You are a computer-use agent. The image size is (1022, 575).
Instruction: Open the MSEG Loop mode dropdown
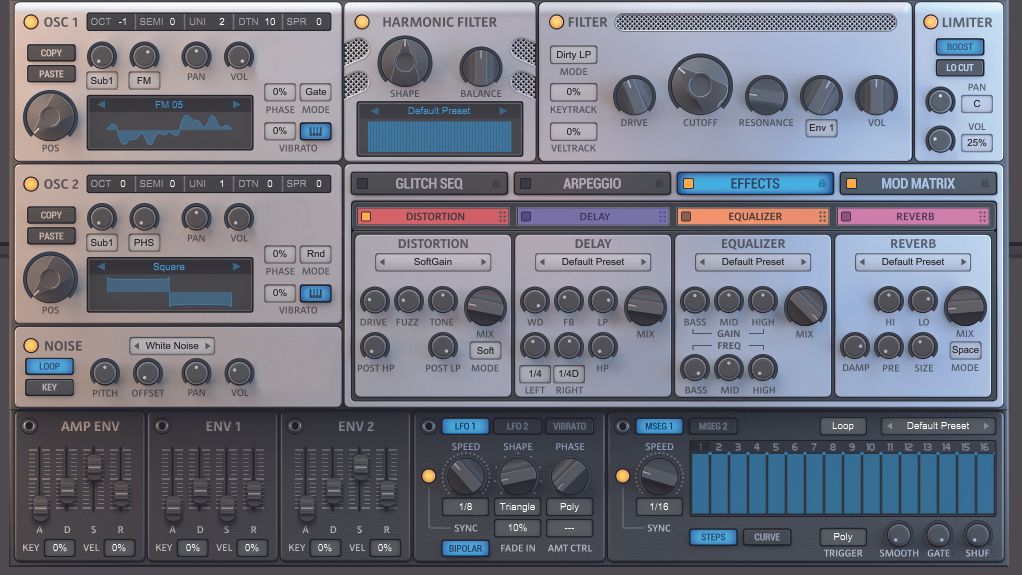[x=843, y=426]
